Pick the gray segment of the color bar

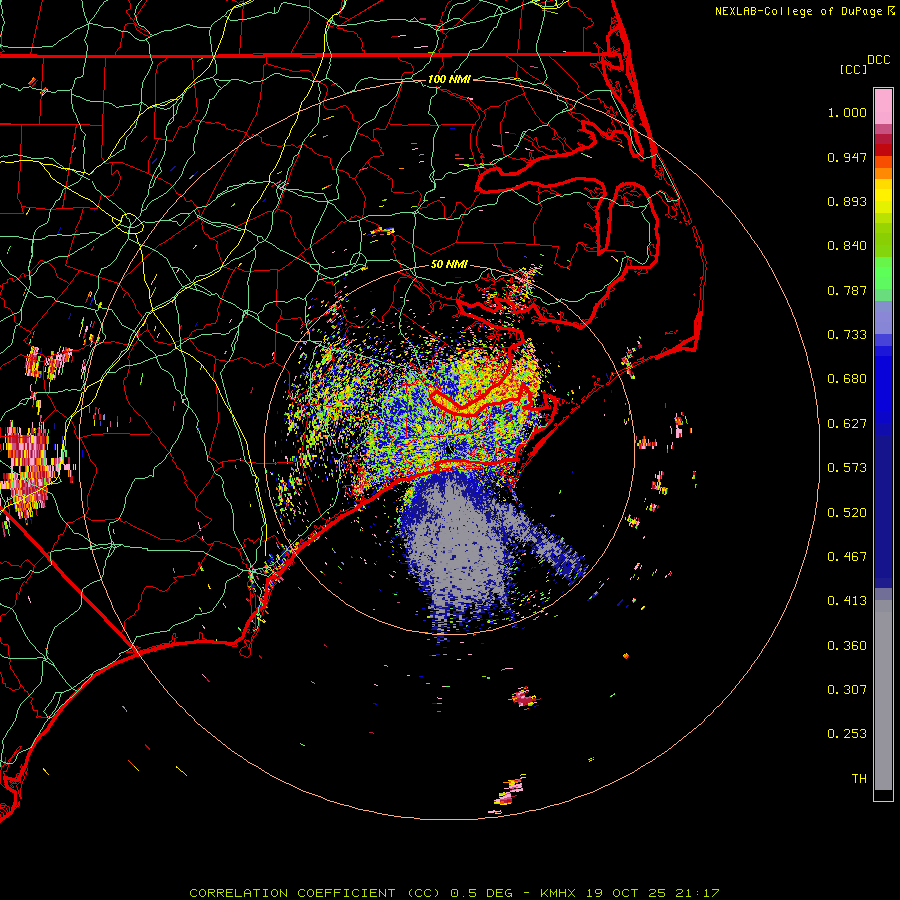tap(883, 695)
